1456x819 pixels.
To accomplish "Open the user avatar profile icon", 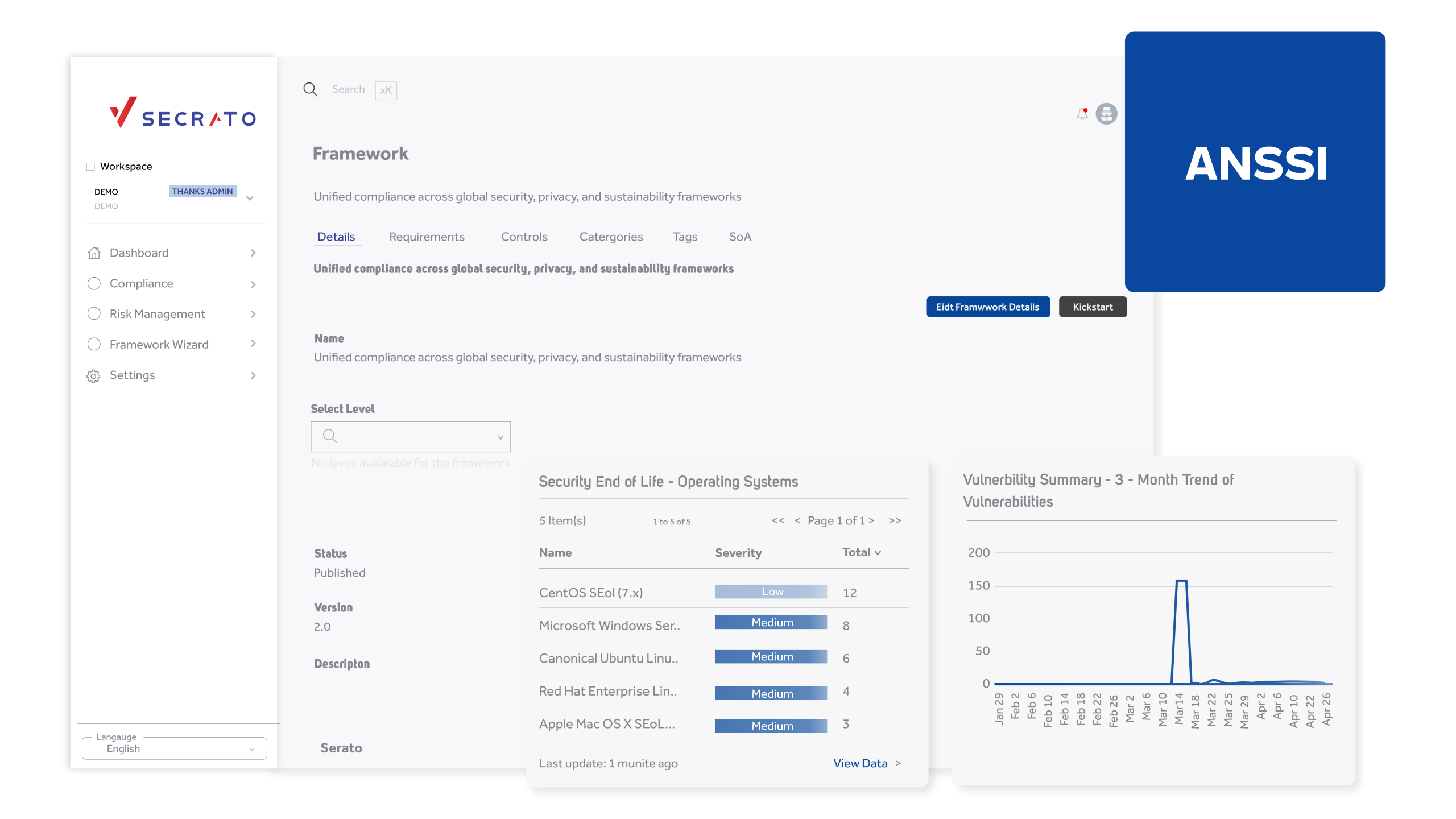I will click(x=1106, y=114).
